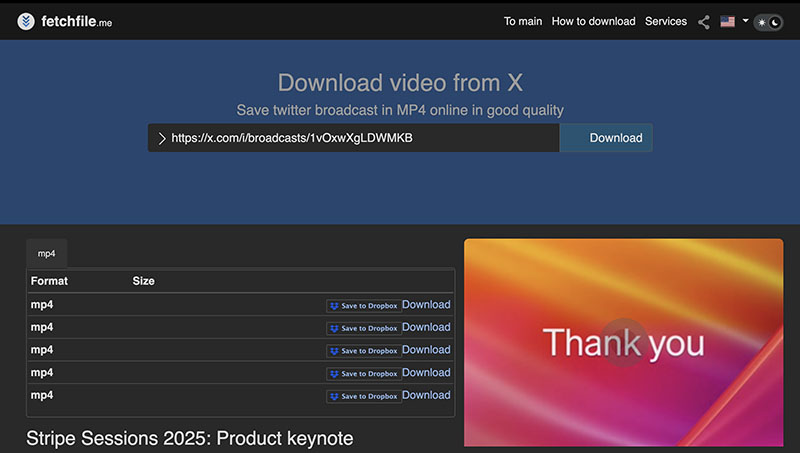Download the first mp4 file link
The height and width of the screenshot is (453, 800).
tap(426, 305)
